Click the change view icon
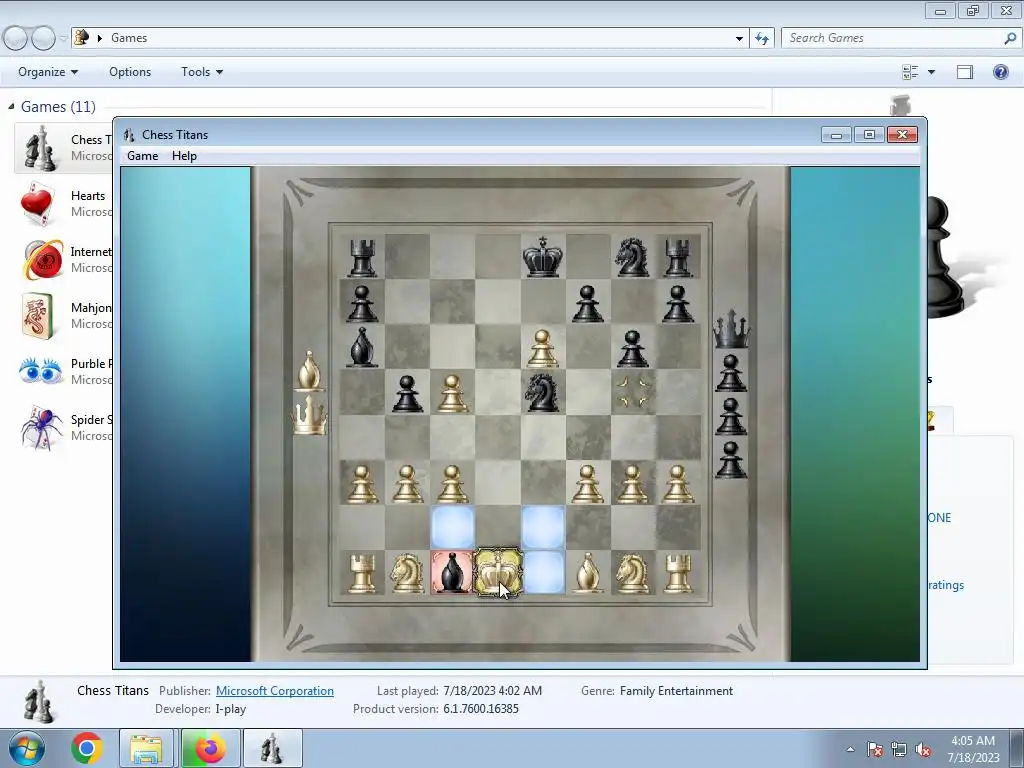Image resolution: width=1024 pixels, height=768 pixels. click(910, 72)
